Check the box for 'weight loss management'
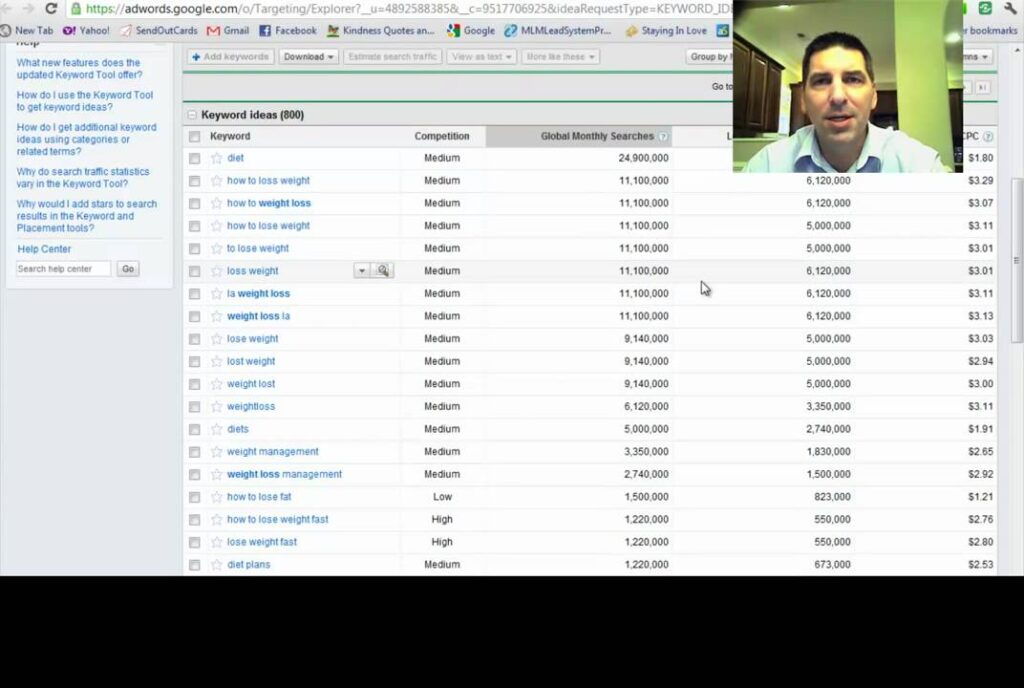 pyautogui.click(x=194, y=475)
